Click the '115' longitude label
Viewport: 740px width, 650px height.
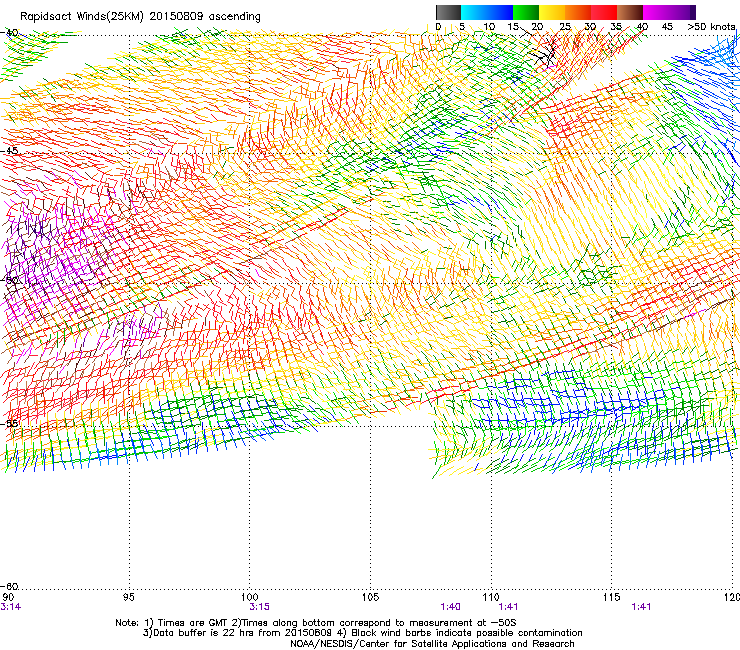click(612, 598)
